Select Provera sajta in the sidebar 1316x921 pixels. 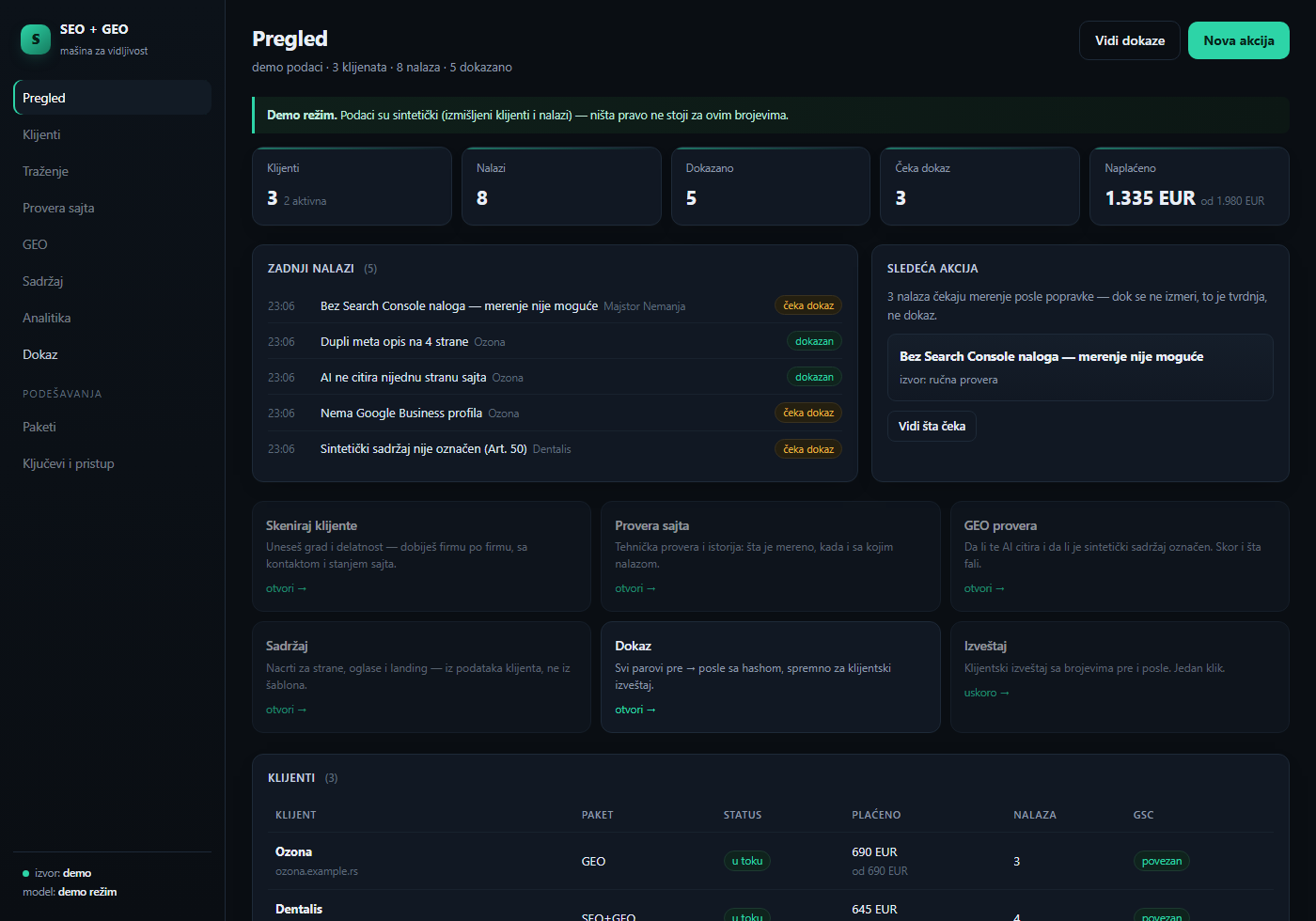113,208
